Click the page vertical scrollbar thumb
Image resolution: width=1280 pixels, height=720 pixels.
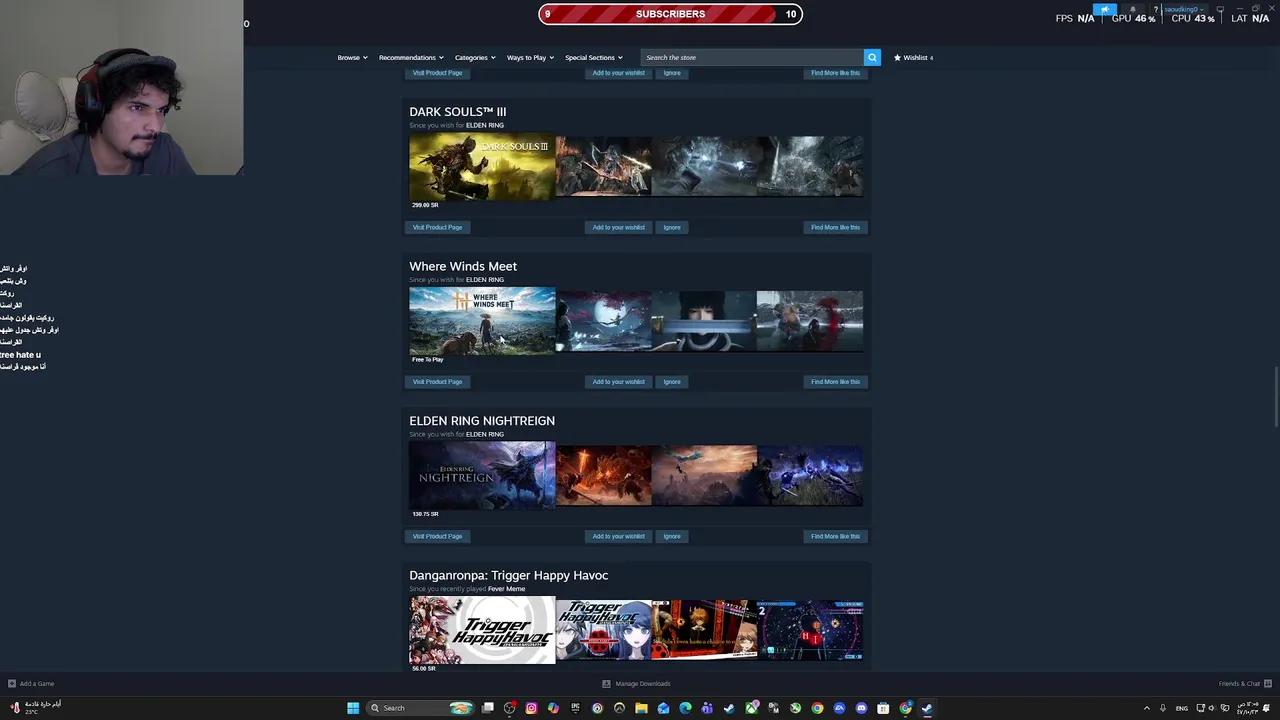[1275, 397]
